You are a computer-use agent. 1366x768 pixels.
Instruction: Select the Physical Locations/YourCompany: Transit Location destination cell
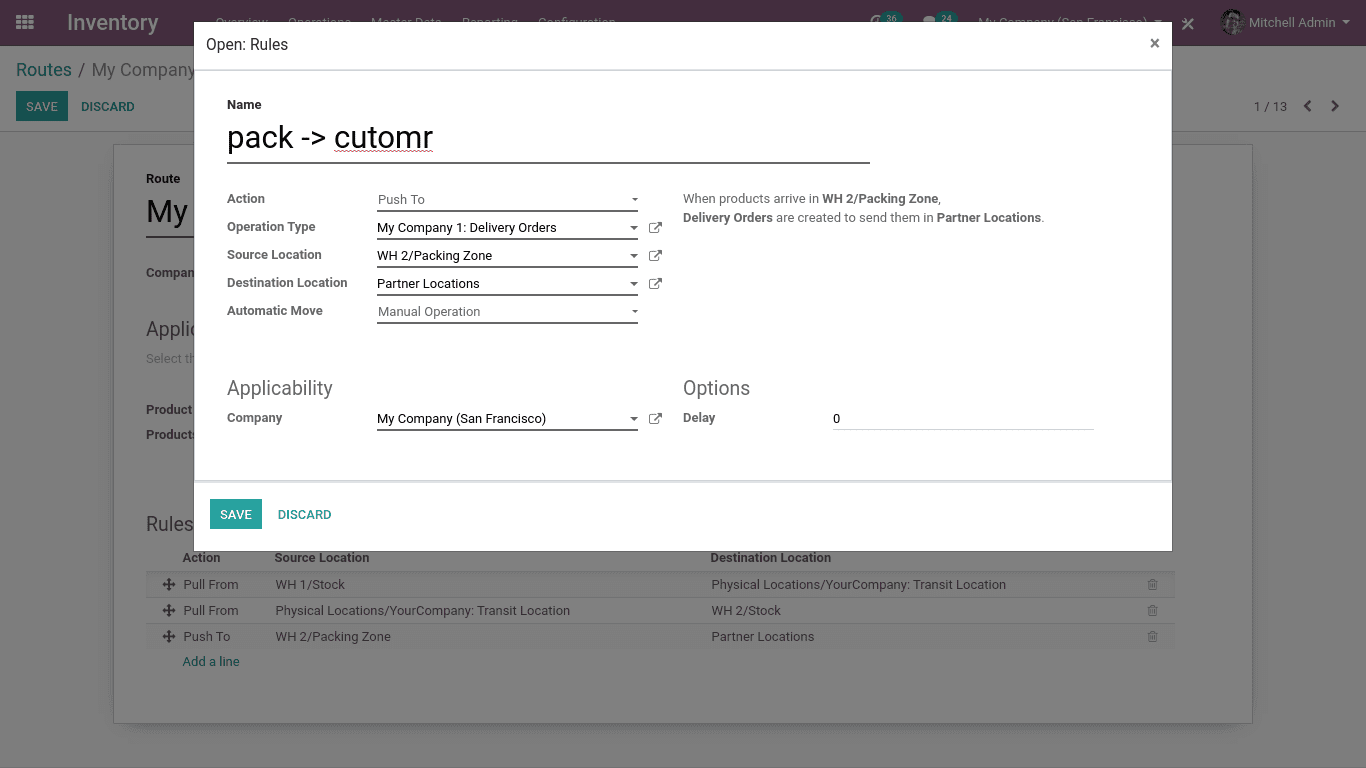coord(859,584)
